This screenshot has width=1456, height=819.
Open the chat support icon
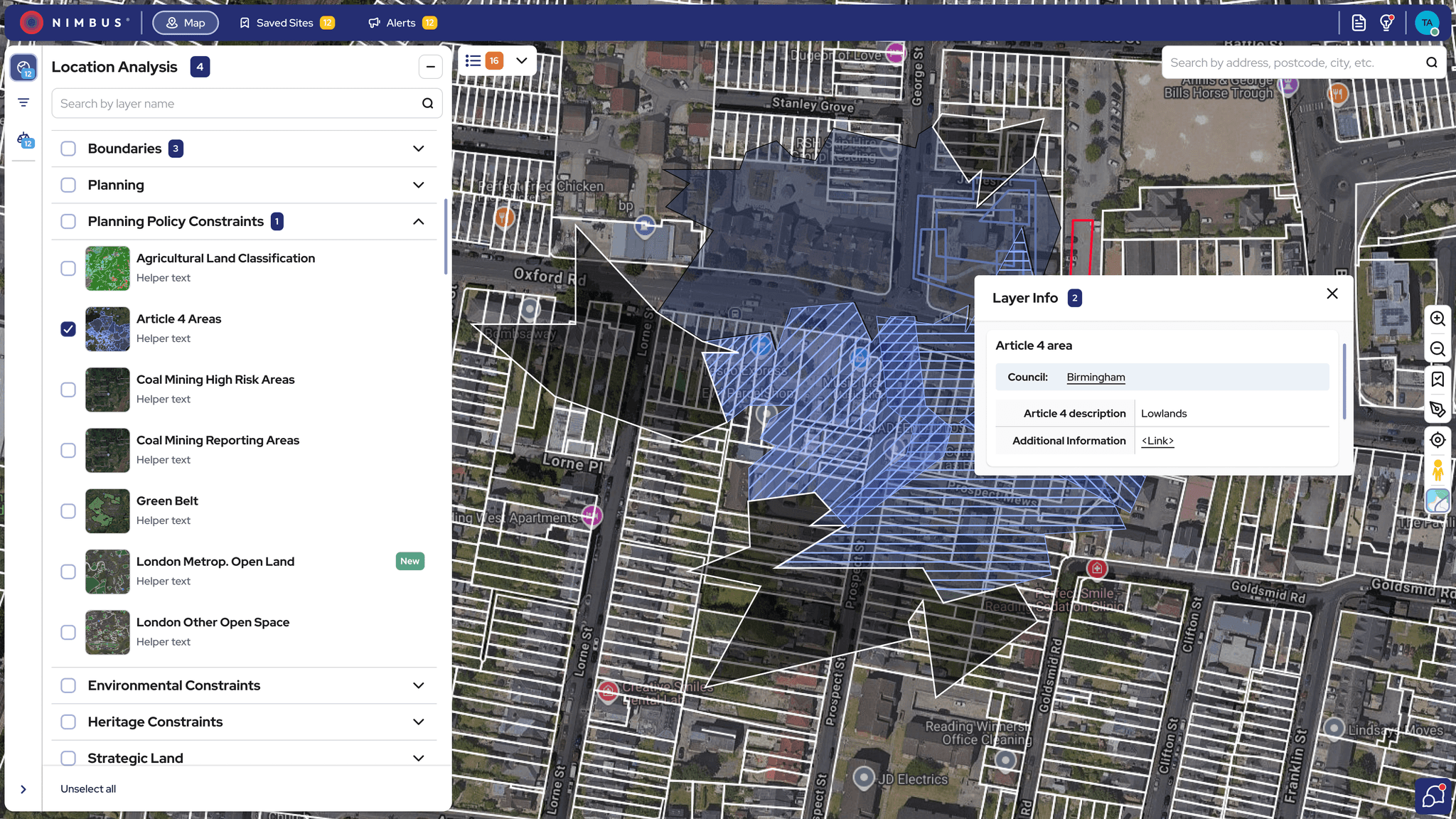[1433, 796]
